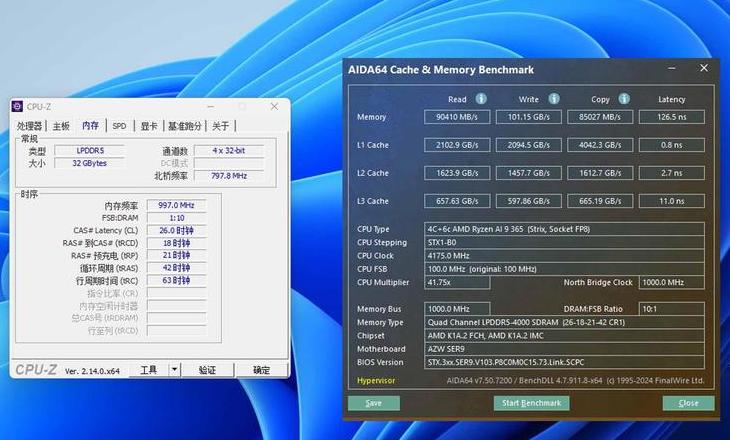730x440 pixels.
Task: Click the L3 Cache Write value 597.86 GB/s
Action: click(528, 201)
